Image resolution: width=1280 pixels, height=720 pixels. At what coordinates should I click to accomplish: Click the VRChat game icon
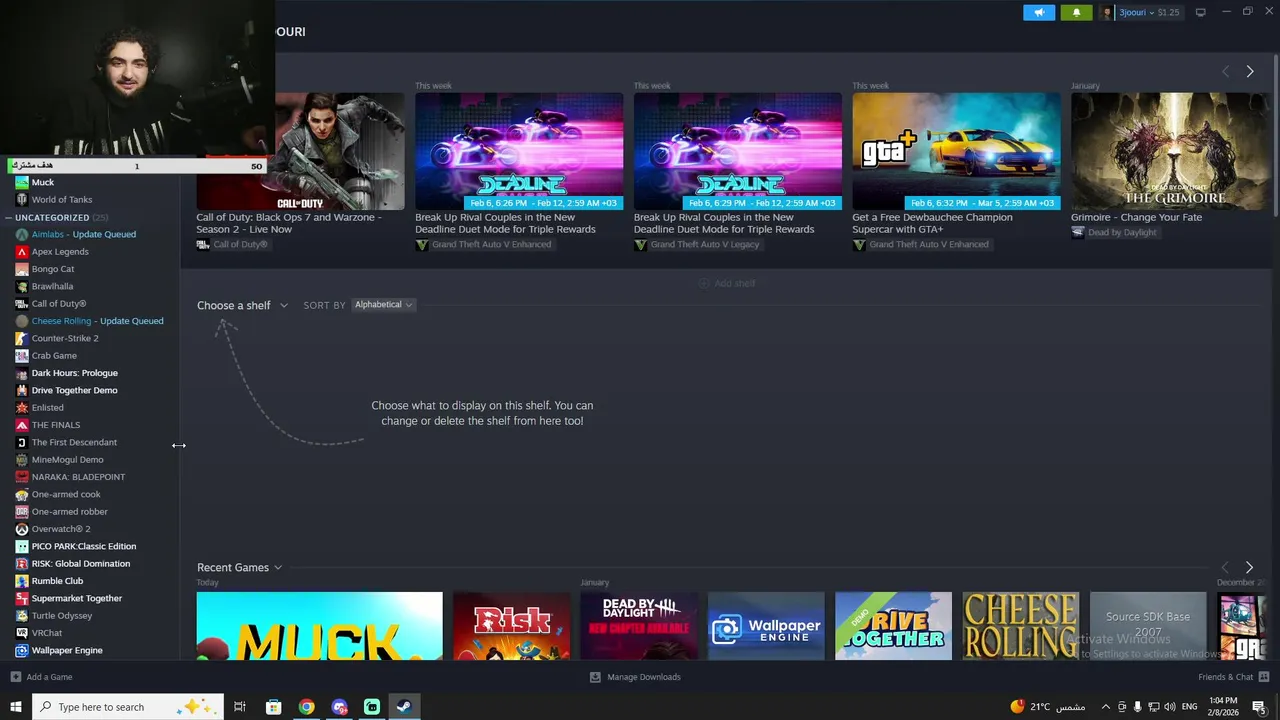pyautogui.click(x=22, y=633)
